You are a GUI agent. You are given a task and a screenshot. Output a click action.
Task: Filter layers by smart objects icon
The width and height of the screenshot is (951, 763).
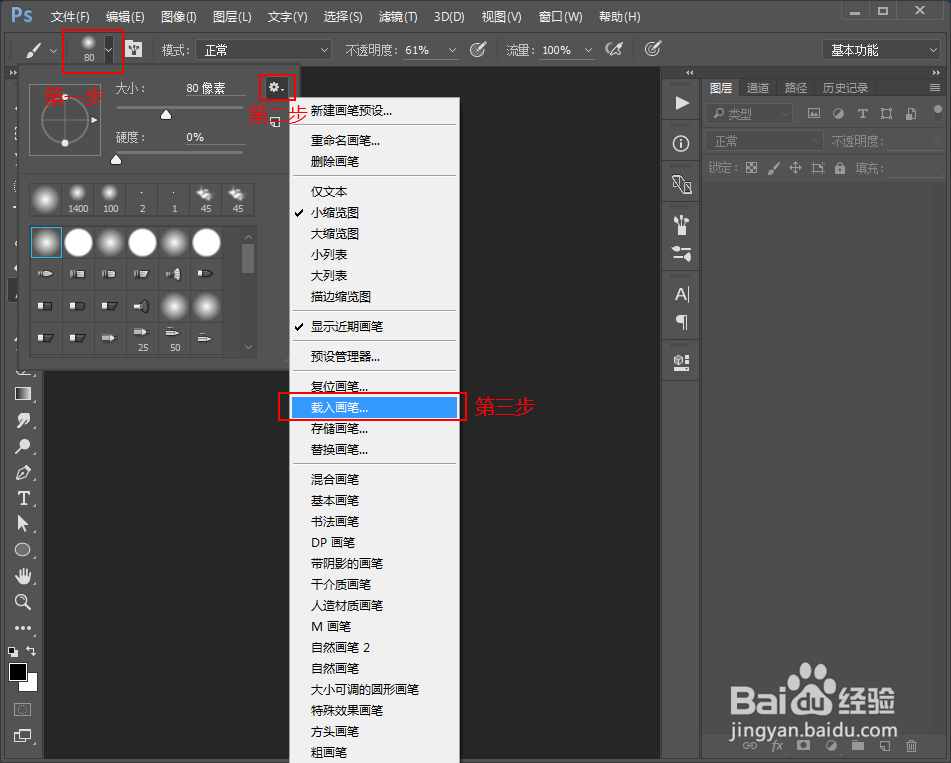(x=911, y=113)
